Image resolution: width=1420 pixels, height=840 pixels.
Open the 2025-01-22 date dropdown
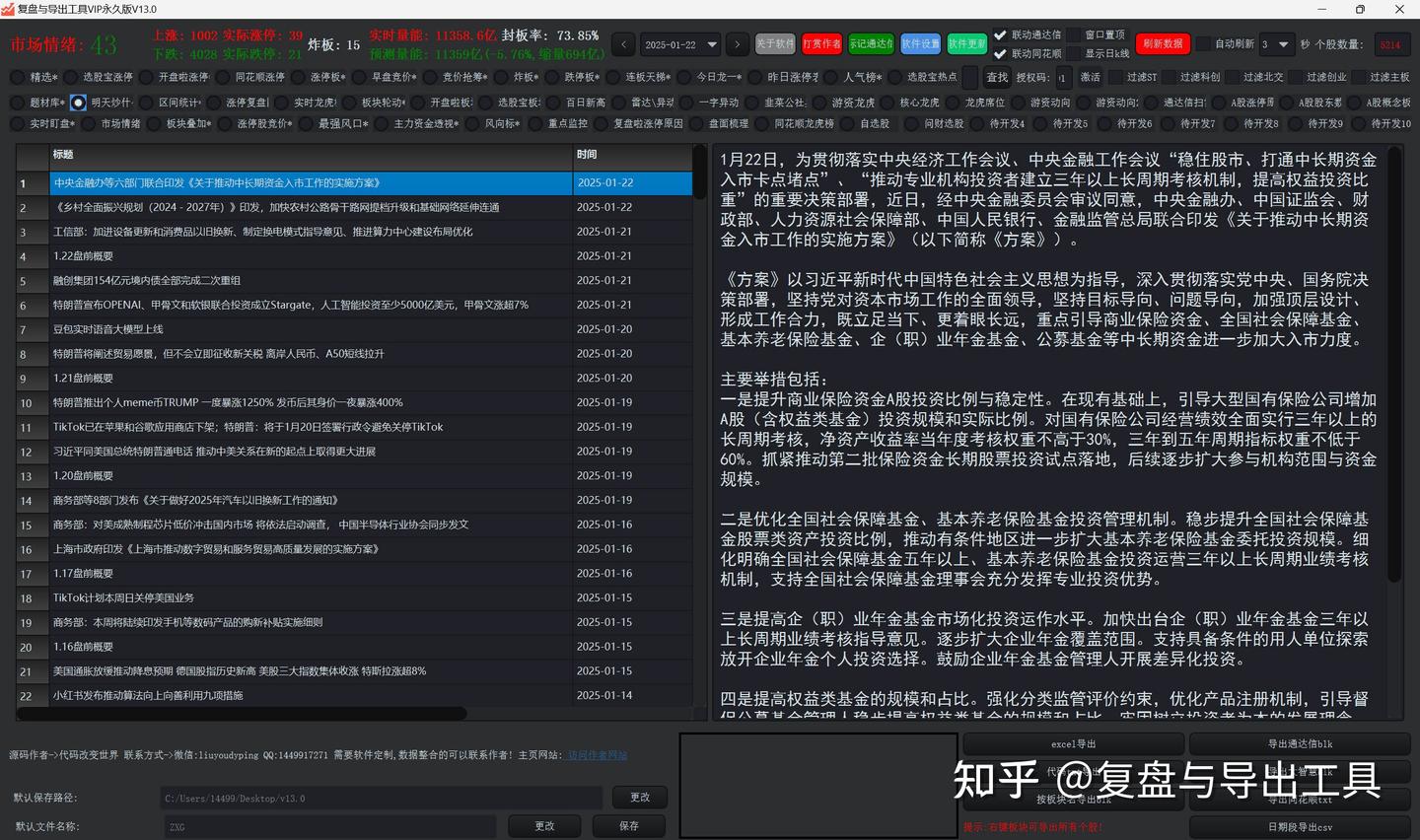click(680, 44)
